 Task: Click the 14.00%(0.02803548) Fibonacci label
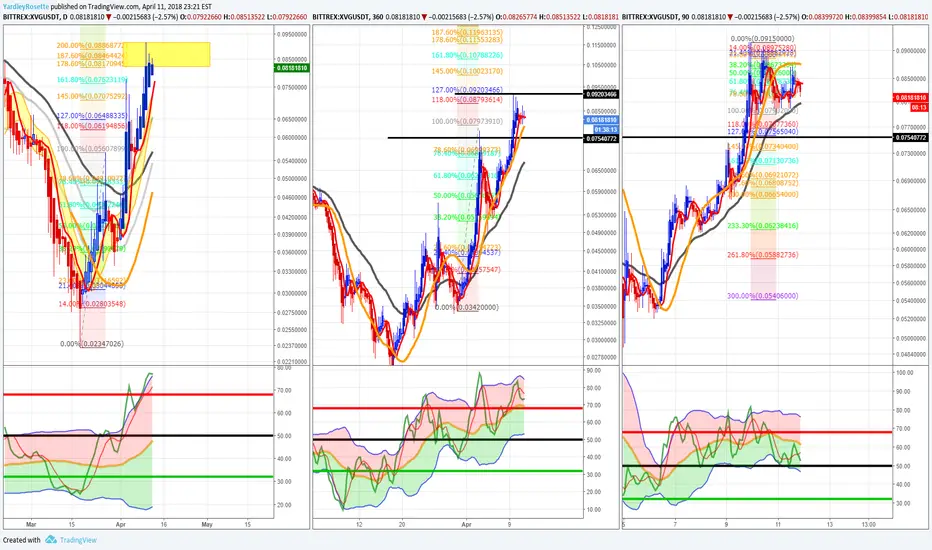[x=92, y=304]
